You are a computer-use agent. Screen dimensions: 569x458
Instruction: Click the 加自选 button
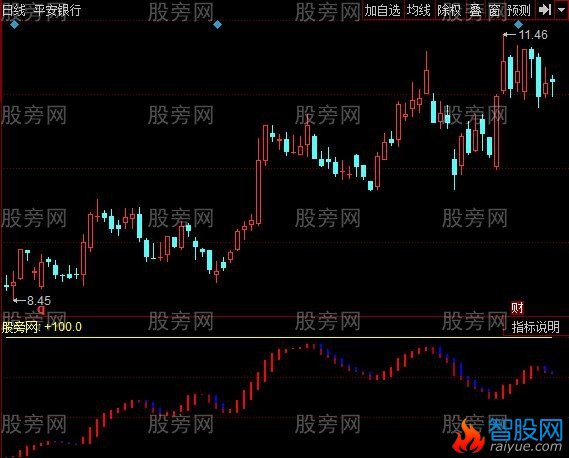[382, 10]
